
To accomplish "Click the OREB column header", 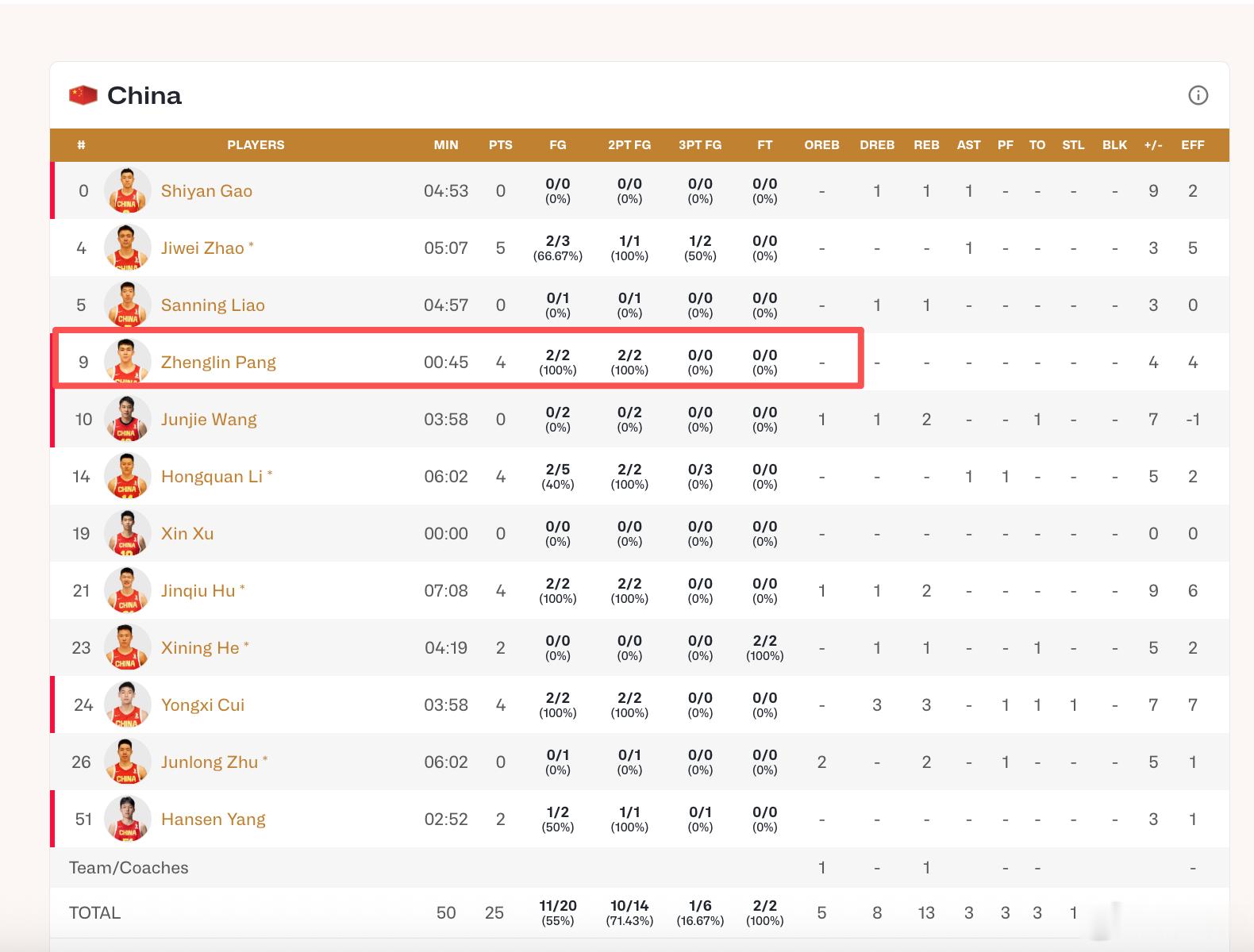I will point(821,144).
